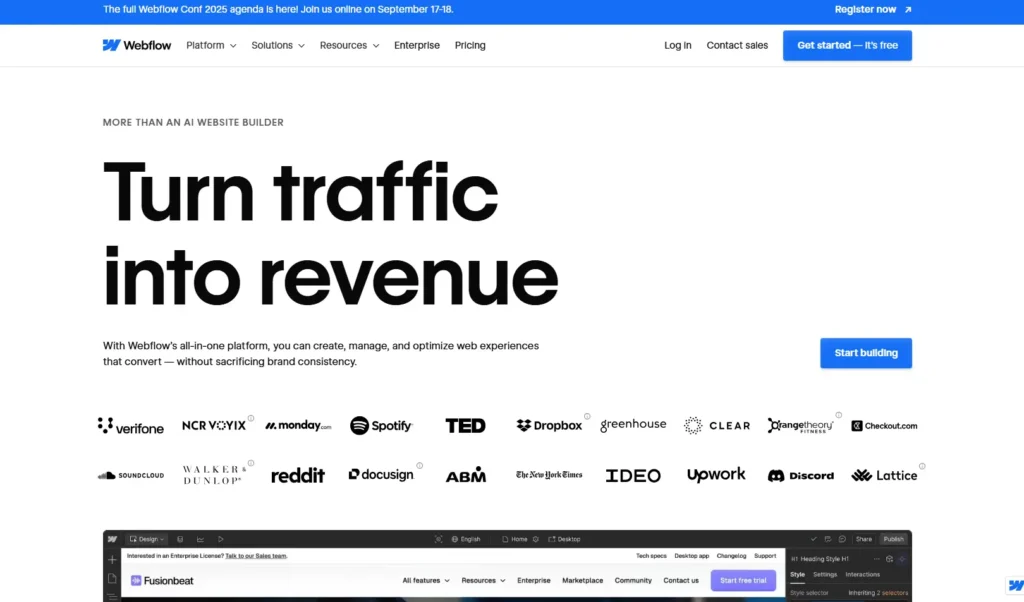Click the info icon next to Dropbox logo
This screenshot has width=1024, height=602.
[x=587, y=416]
